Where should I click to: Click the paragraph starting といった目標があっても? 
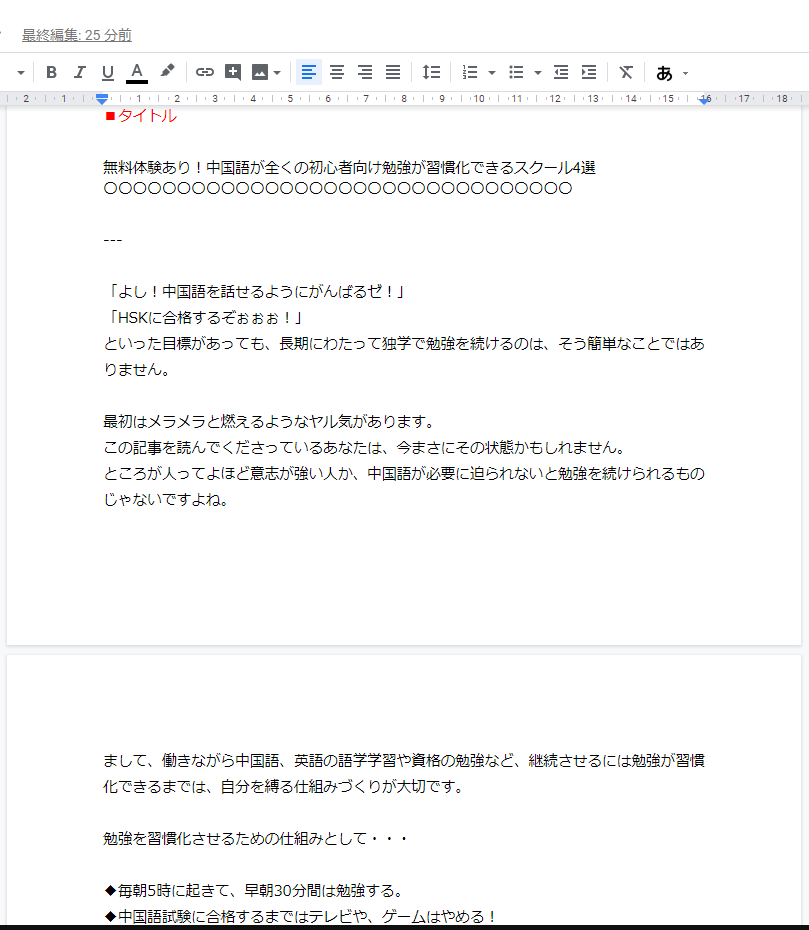(404, 356)
